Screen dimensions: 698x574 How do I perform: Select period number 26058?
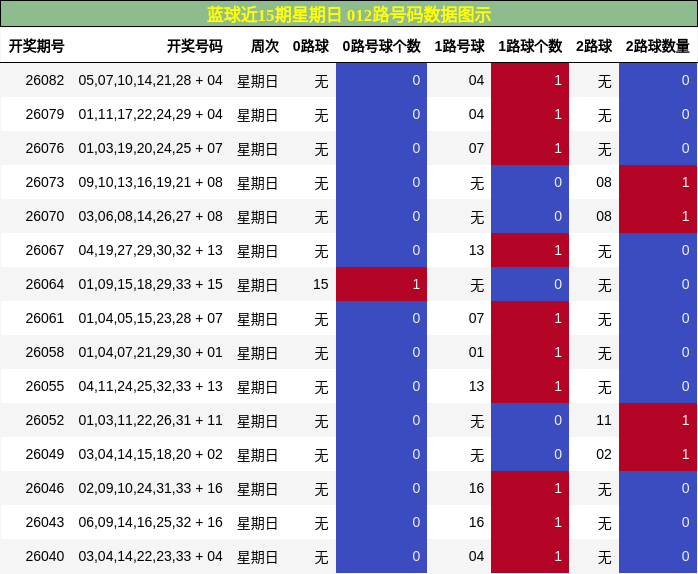(x=45, y=352)
